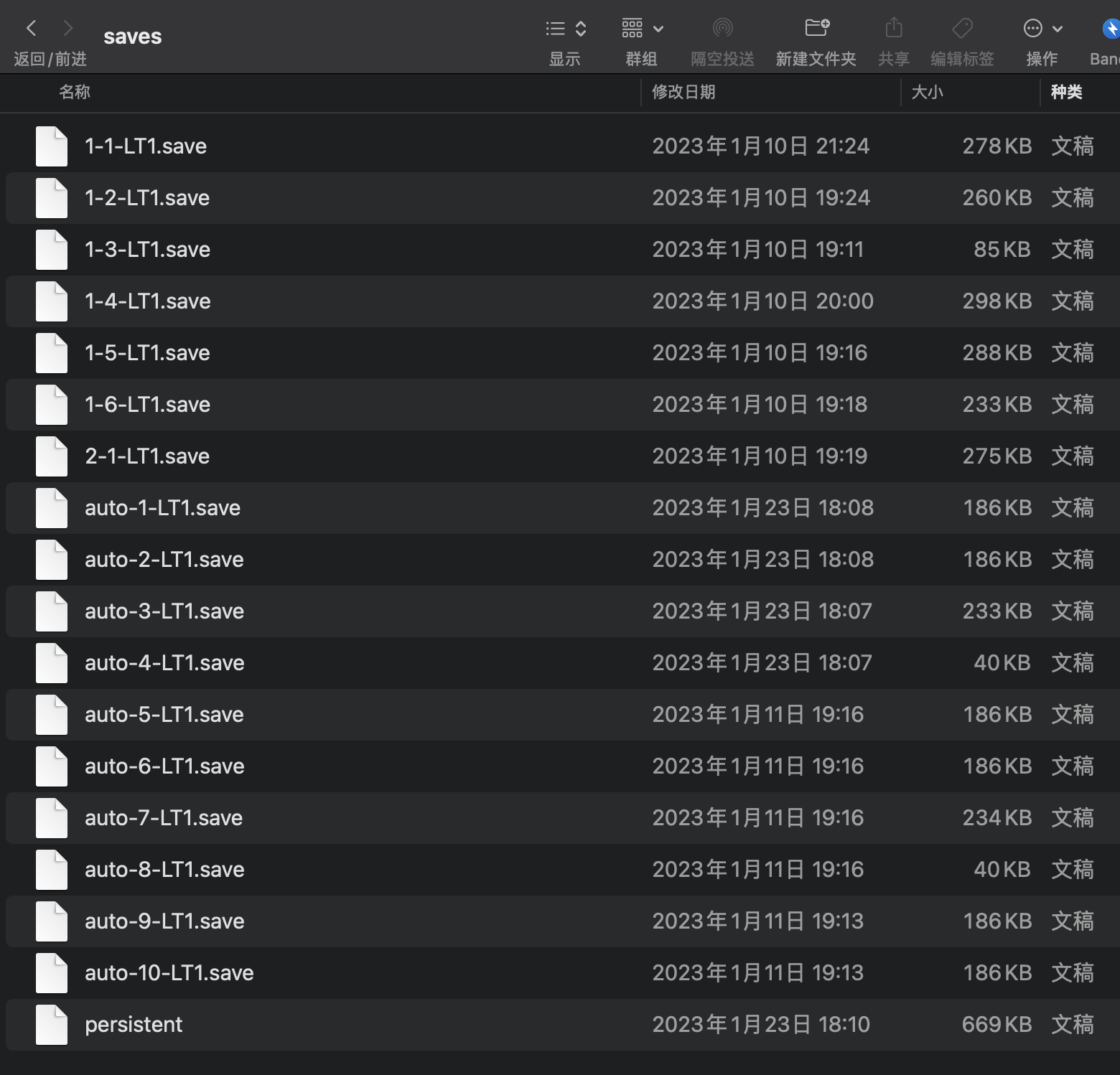Click the AirDrop toolbar icon
1120x1075 pixels.
[722, 29]
